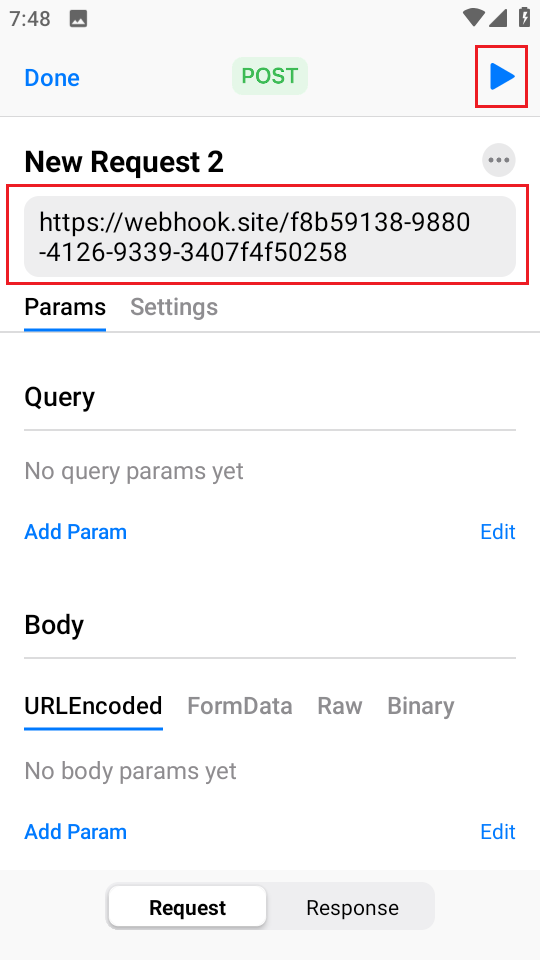The image size is (540, 960).
Task: Tap the Wi-Fi status icon
Action: pos(473,18)
